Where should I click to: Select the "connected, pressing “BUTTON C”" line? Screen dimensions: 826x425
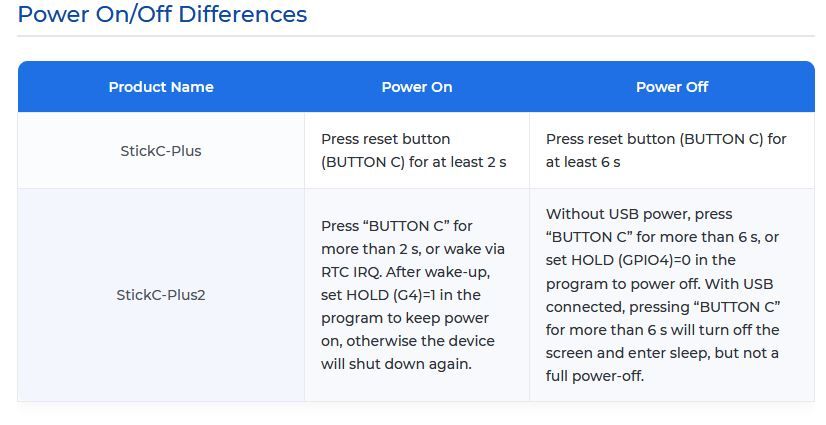pyautogui.click(x=662, y=306)
